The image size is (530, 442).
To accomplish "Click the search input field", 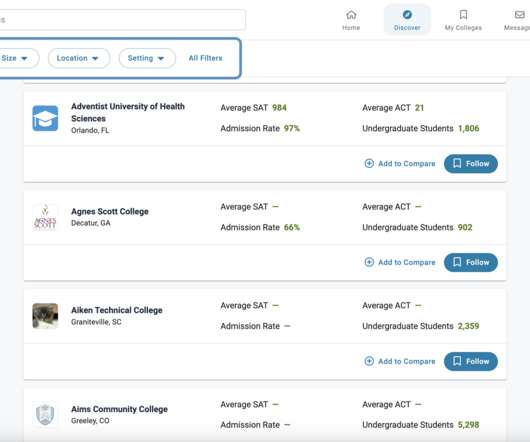I will point(122,20).
